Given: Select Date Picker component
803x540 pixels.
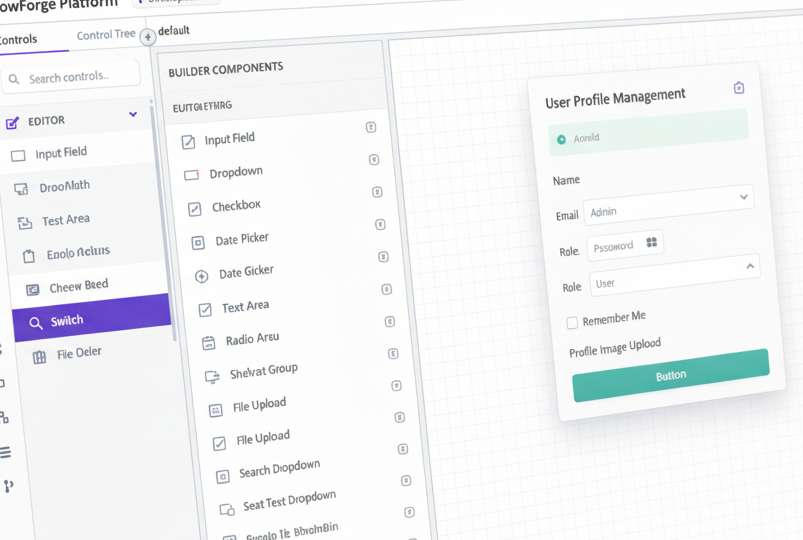Looking at the screenshot, I should [242, 239].
